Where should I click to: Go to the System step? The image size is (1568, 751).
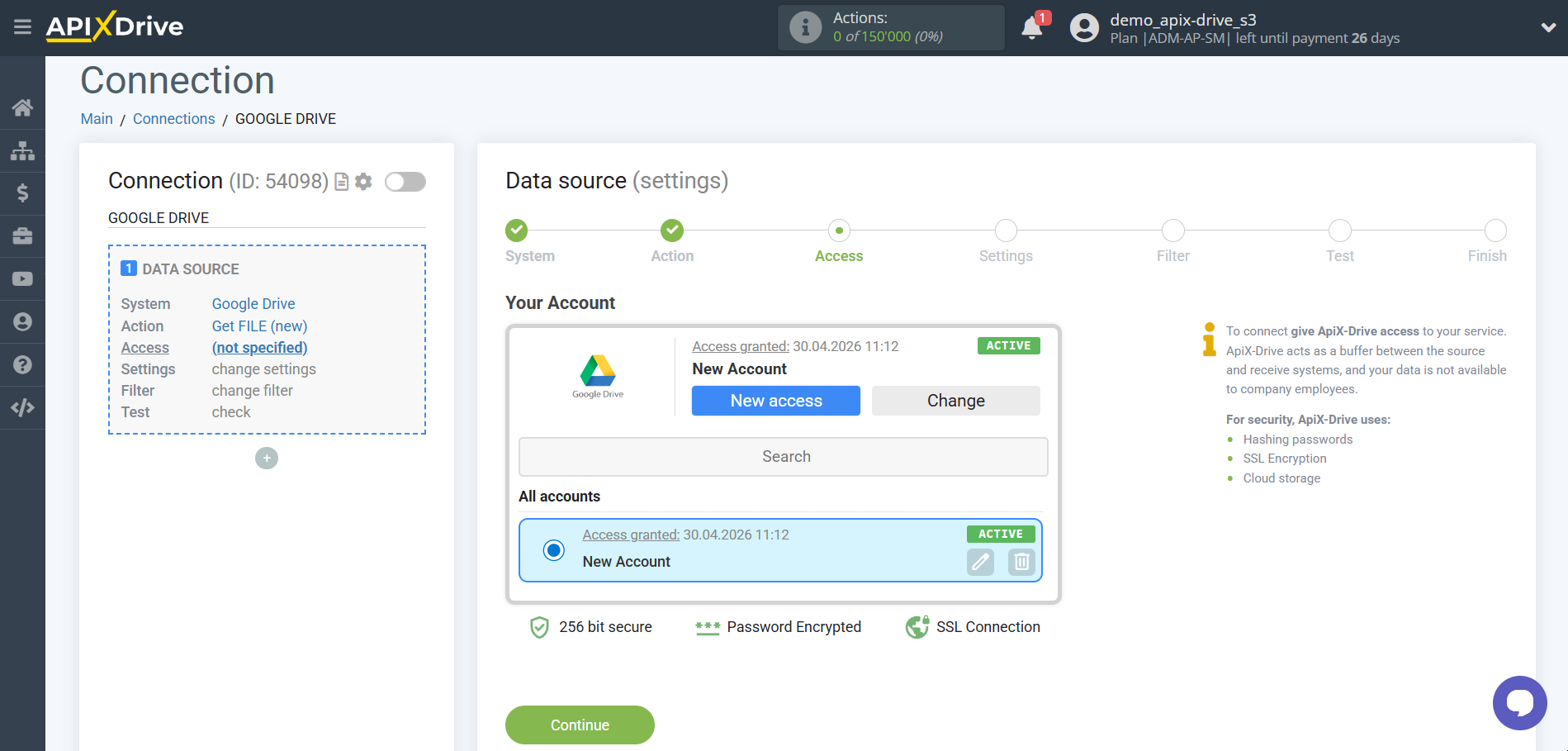coord(517,231)
